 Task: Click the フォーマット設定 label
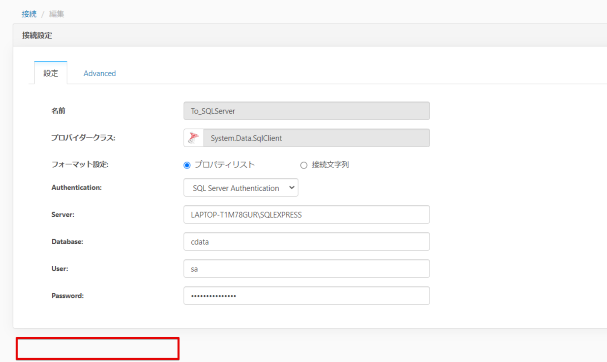(80, 165)
